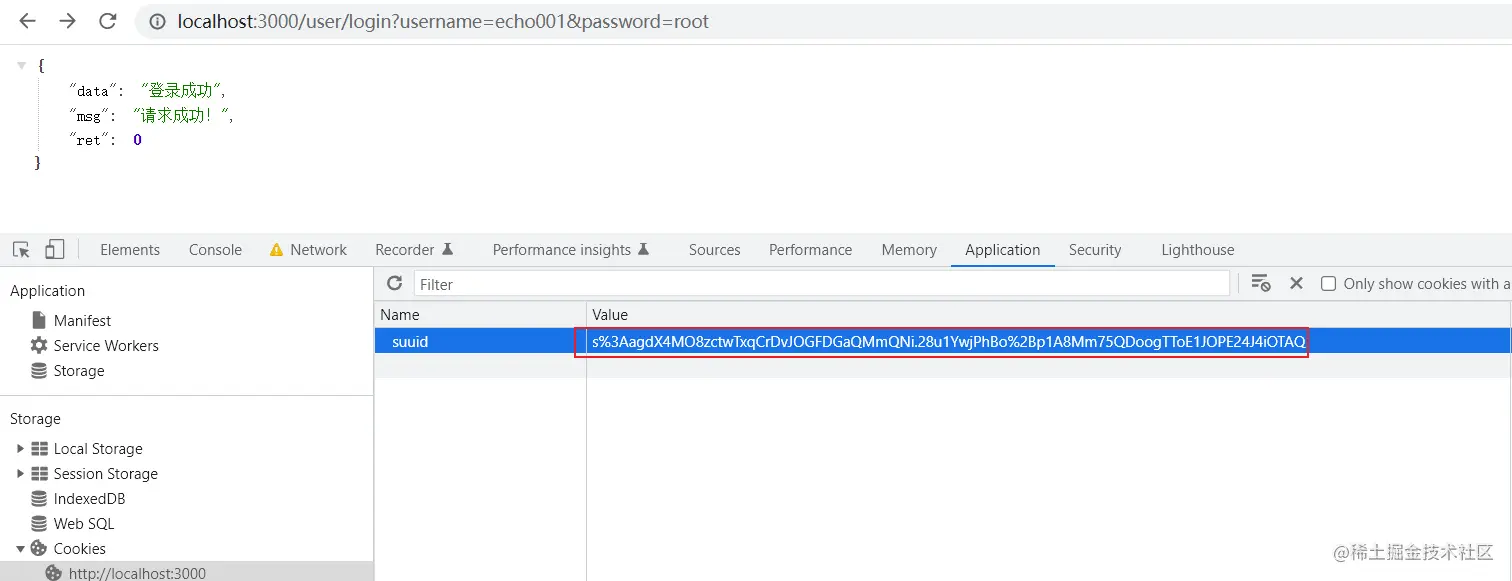Select the suuid cookie value cell

coord(1049,341)
